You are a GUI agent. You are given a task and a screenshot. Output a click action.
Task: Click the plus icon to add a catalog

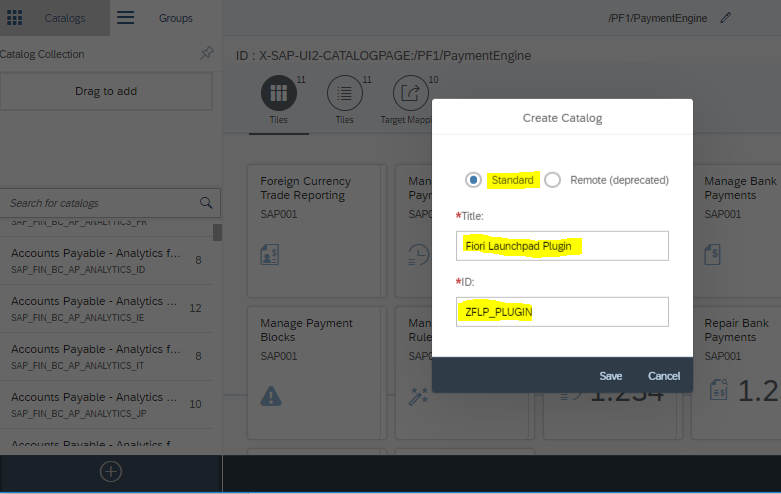pyautogui.click(x=111, y=471)
